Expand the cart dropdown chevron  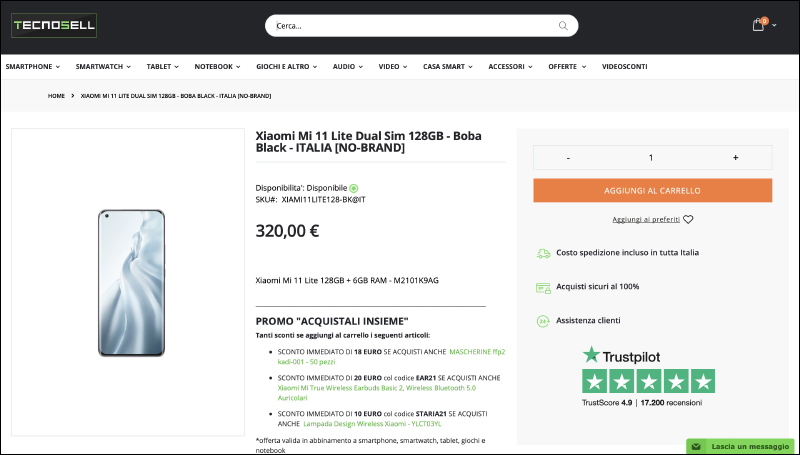coord(774,25)
